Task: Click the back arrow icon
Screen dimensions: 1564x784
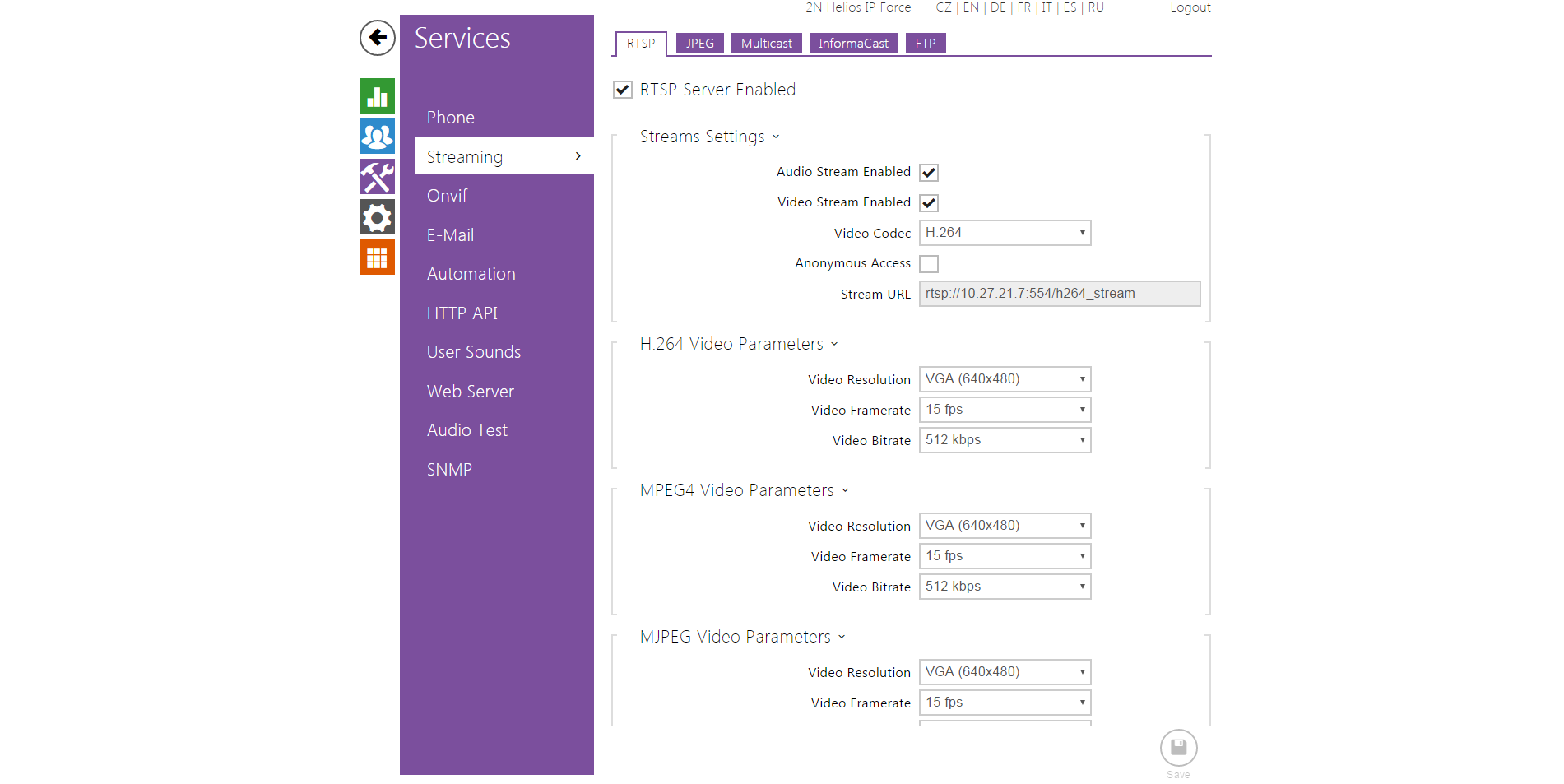Action: [x=378, y=38]
